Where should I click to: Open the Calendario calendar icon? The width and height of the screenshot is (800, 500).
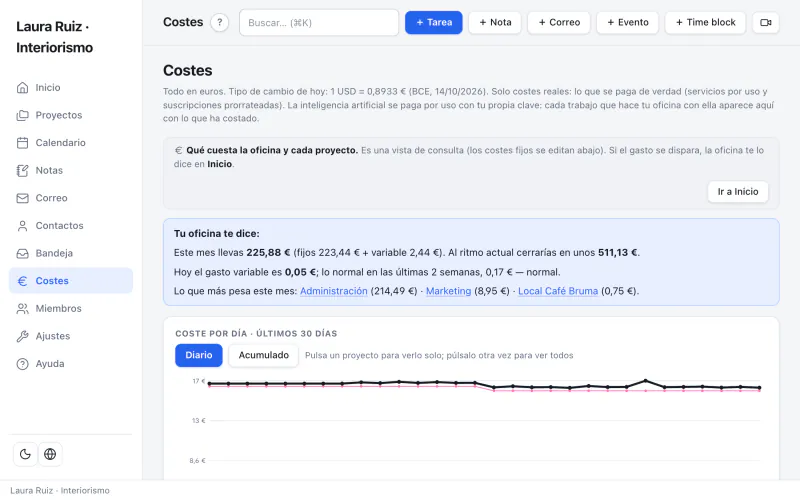pyautogui.click(x=22, y=143)
